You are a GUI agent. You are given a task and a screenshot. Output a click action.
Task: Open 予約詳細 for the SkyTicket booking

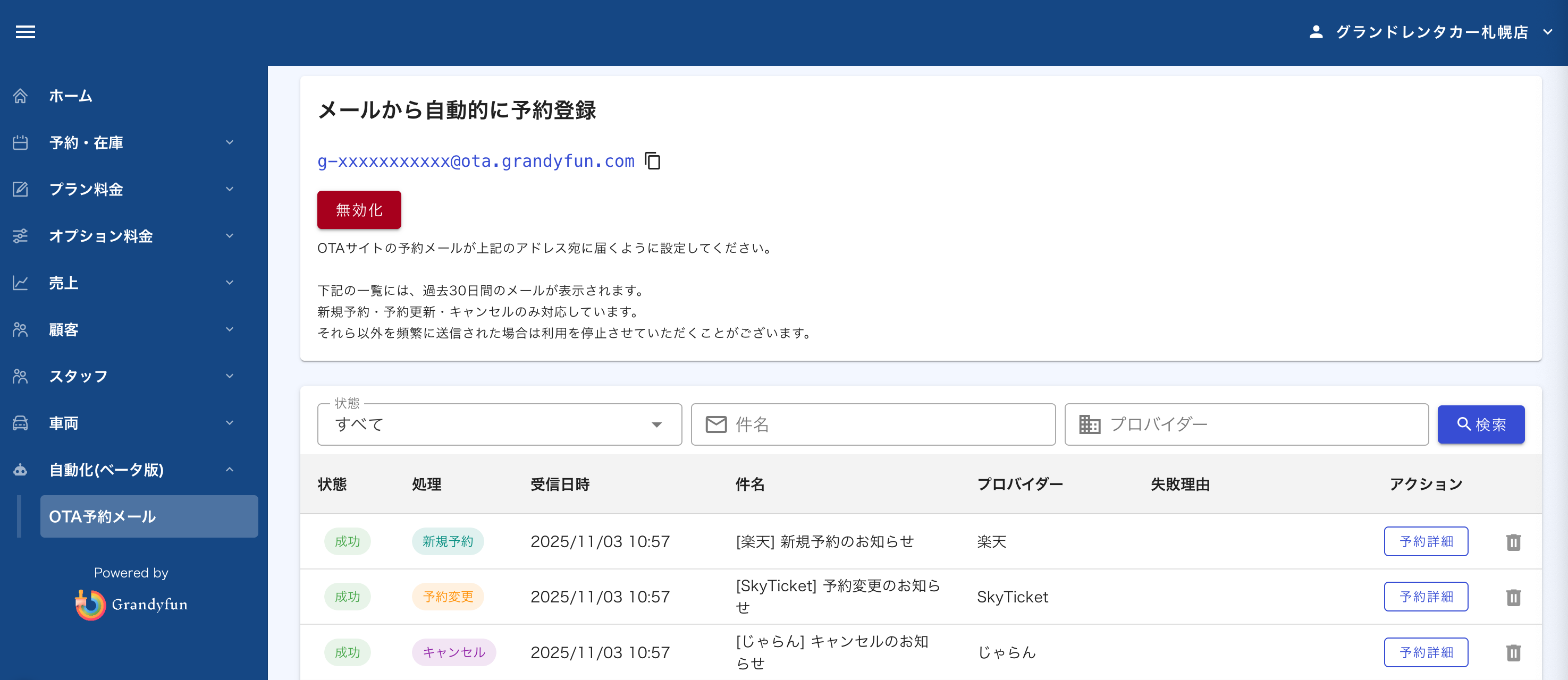(1426, 597)
